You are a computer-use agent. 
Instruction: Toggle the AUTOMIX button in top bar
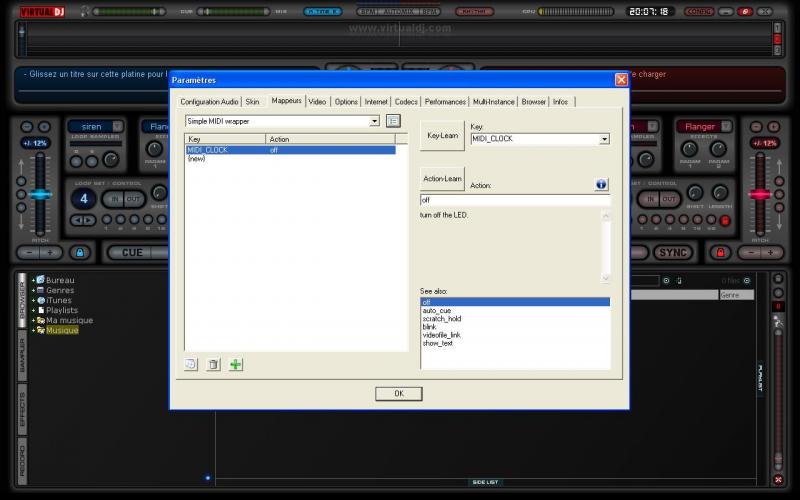398,11
